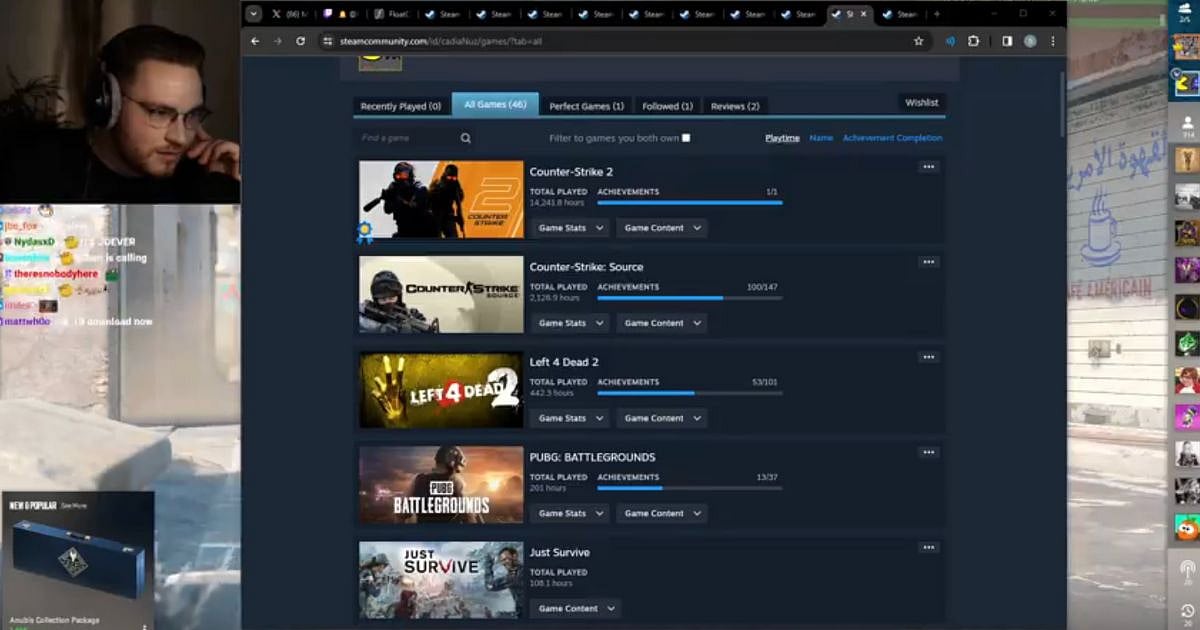This screenshot has height=630, width=1200.
Task: Toggle 'Filter to games you both own' checkbox
Action: pyautogui.click(x=686, y=138)
